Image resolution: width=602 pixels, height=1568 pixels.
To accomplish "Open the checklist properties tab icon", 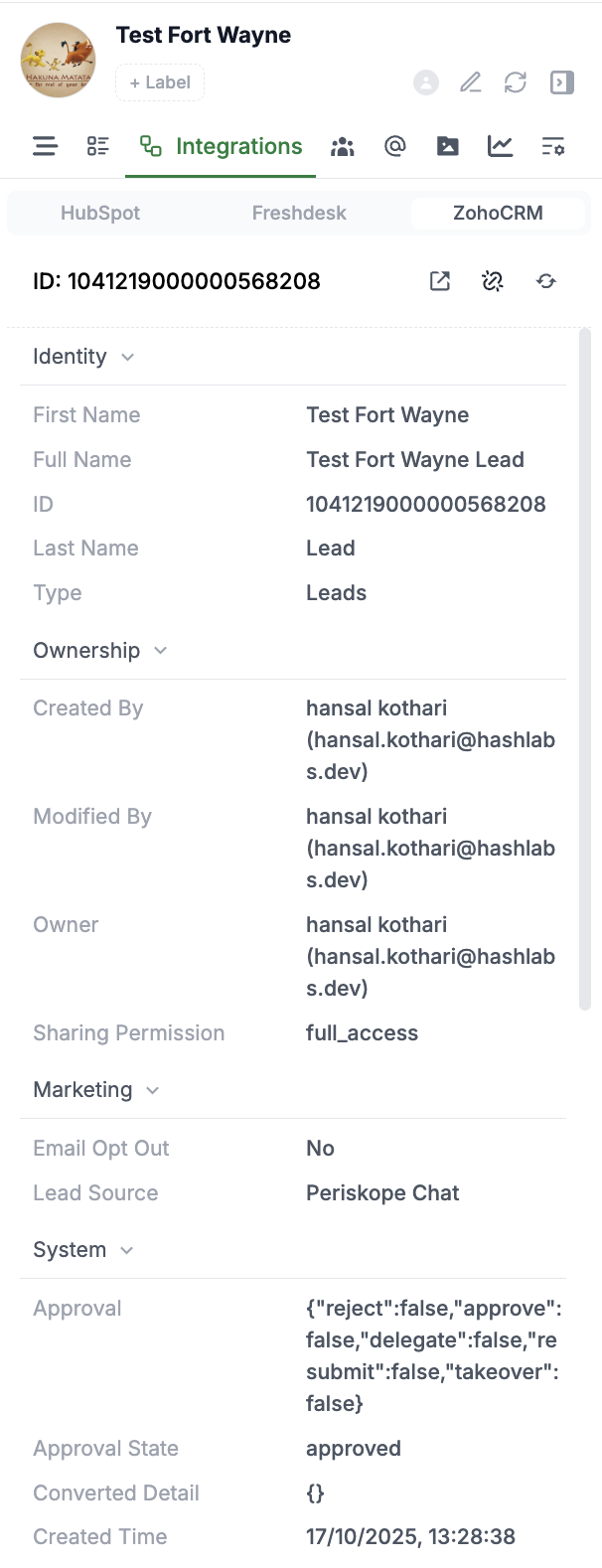I will click(97, 147).
